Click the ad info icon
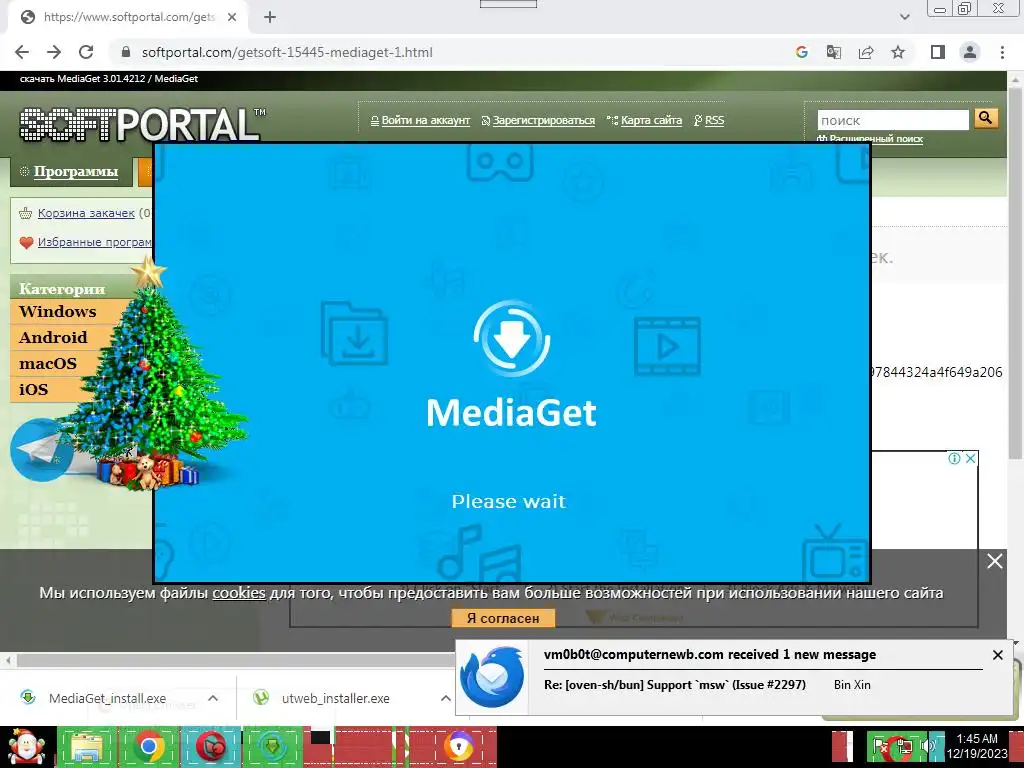The width and height of the screenshot is (1024, 768). (954, 458)
